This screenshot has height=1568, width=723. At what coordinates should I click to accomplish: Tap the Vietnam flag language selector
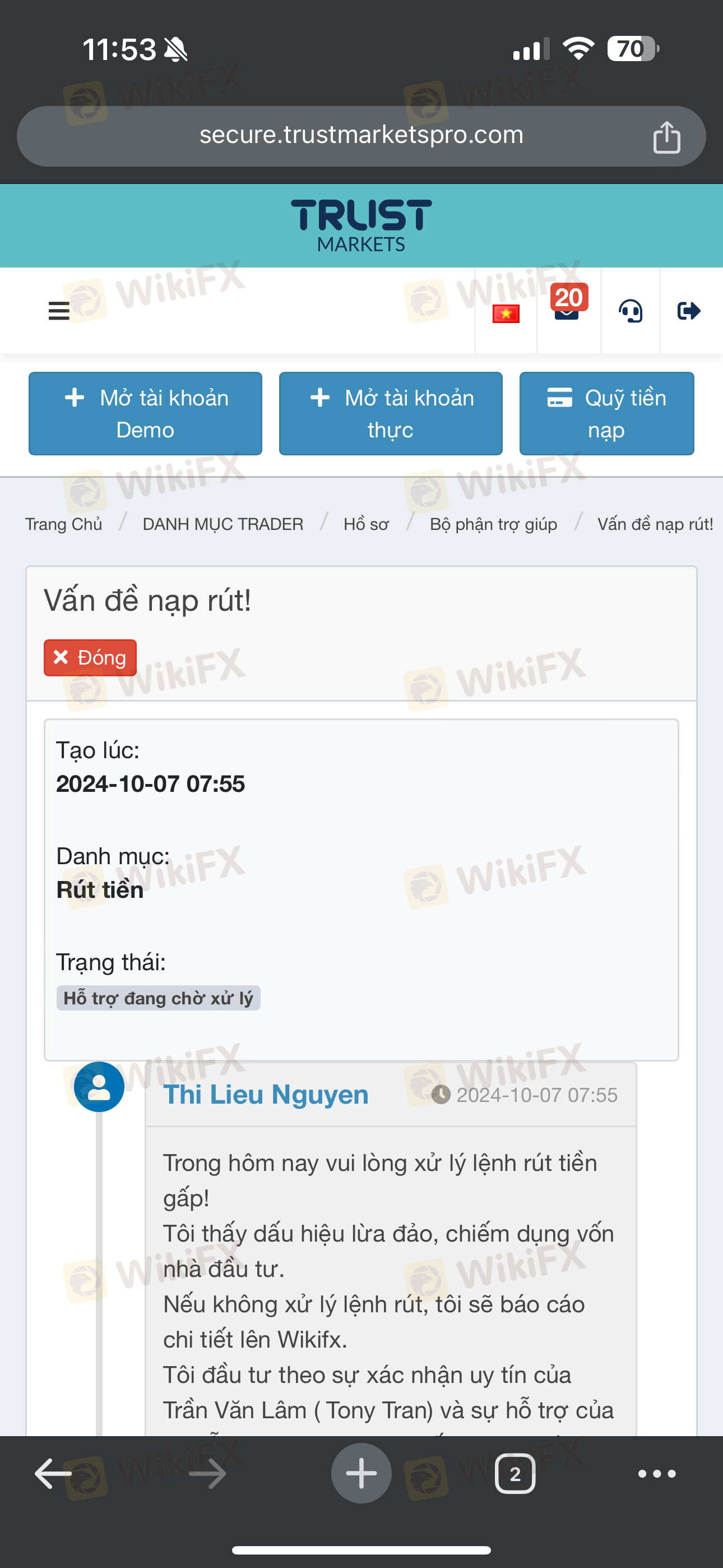[506, 313]
